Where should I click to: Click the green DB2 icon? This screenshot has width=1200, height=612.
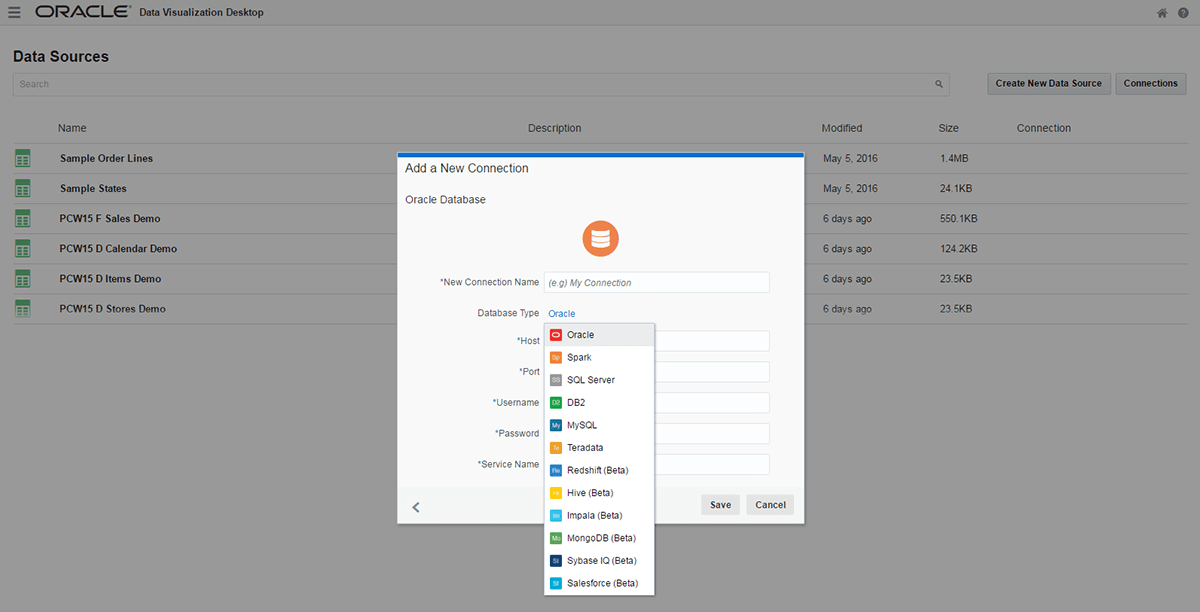[556, 402]
